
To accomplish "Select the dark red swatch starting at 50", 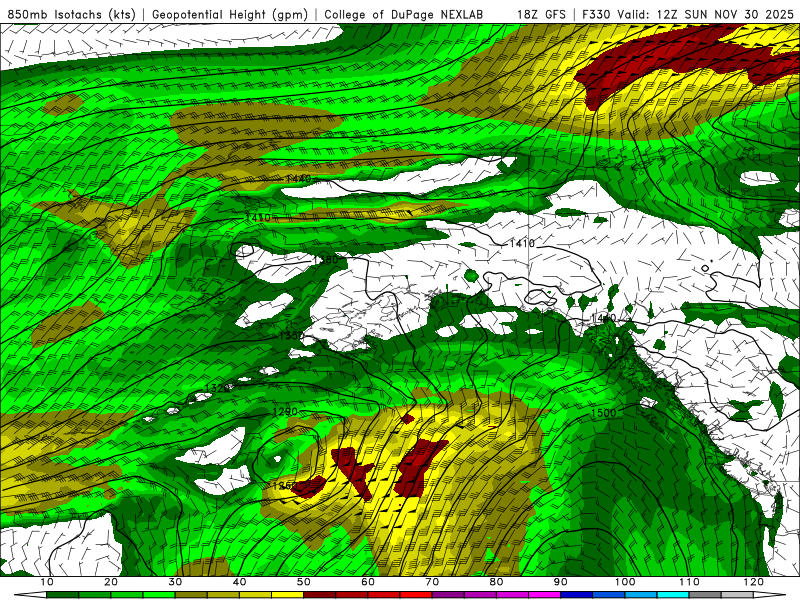I will [x=319, y=595].
